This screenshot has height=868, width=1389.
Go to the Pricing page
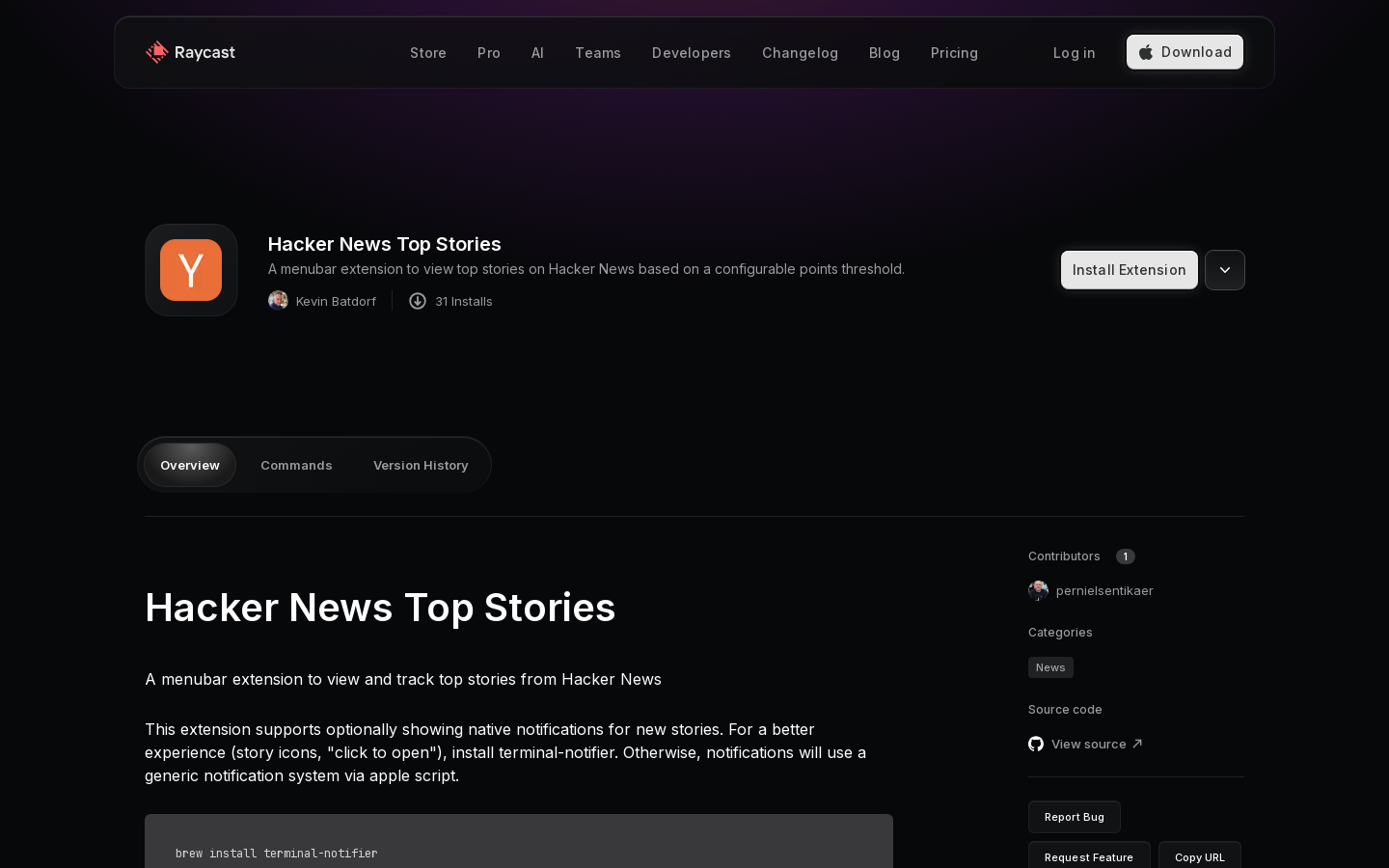coord(954,53)
